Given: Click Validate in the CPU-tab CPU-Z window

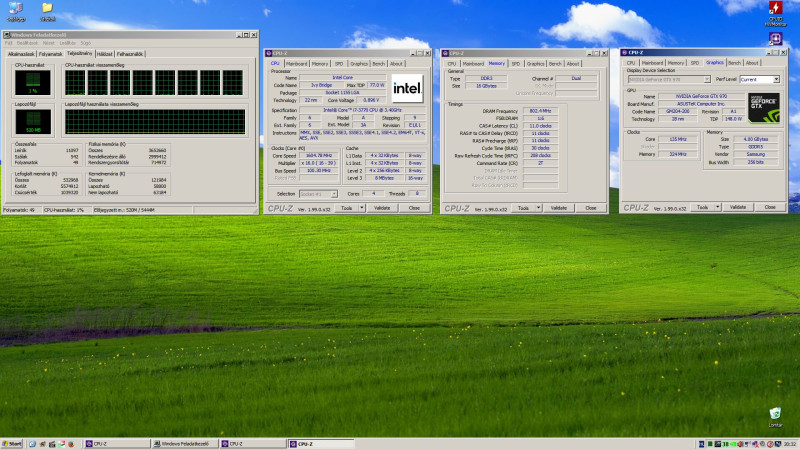Looking at the screenshot, I should (x=382, y=208).
